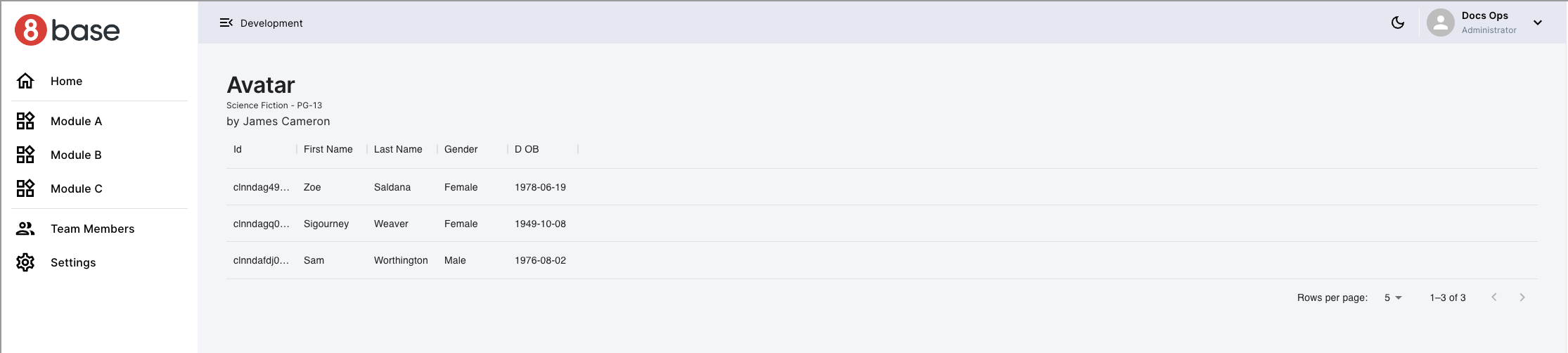Viewport: 1568px width, 353px height.
Task: Open the Home icon in sidebar
Action: pyautogui.click(x=25, y=81)
